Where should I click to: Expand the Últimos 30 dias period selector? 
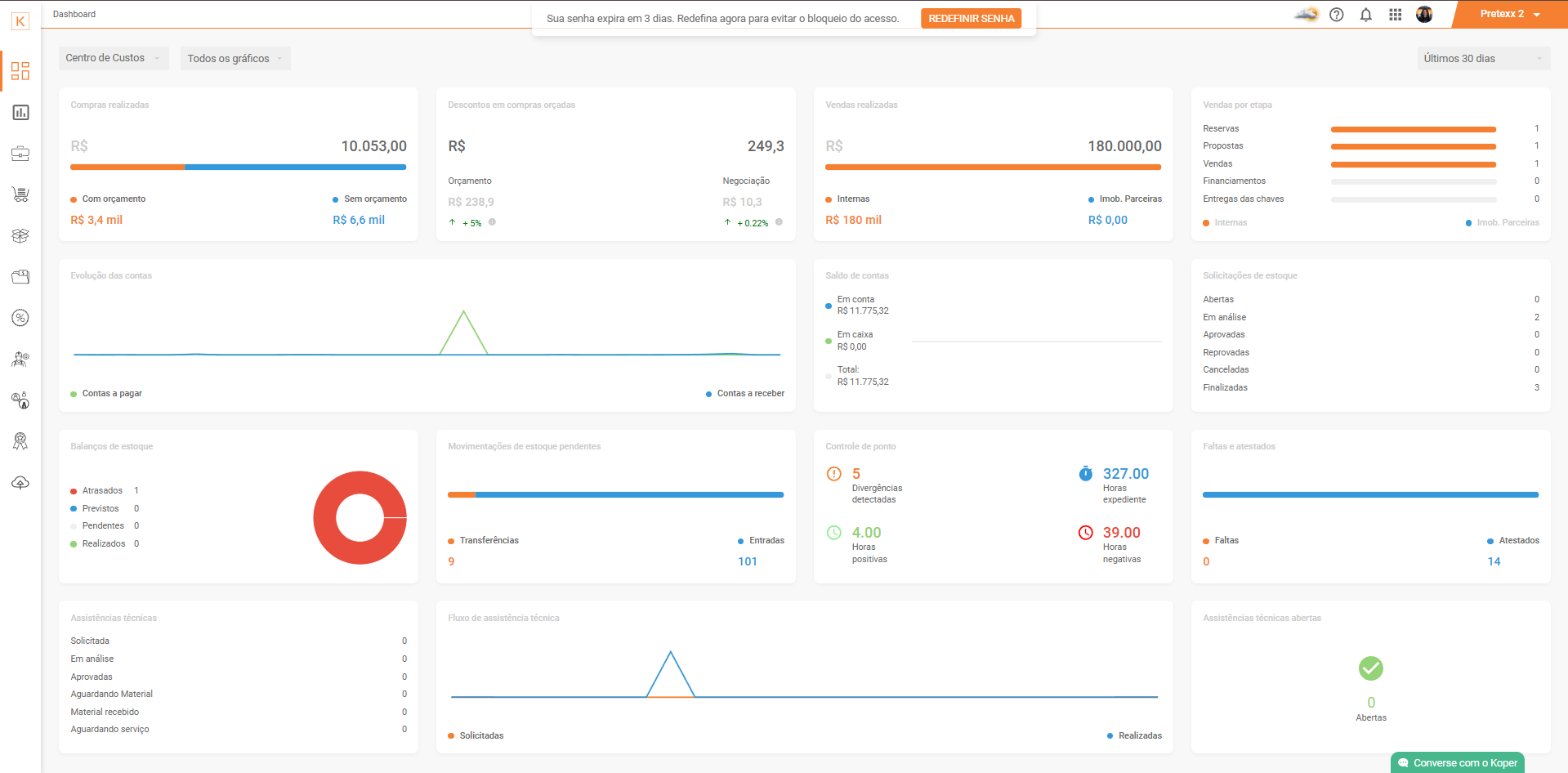[x=1483, y=58]
